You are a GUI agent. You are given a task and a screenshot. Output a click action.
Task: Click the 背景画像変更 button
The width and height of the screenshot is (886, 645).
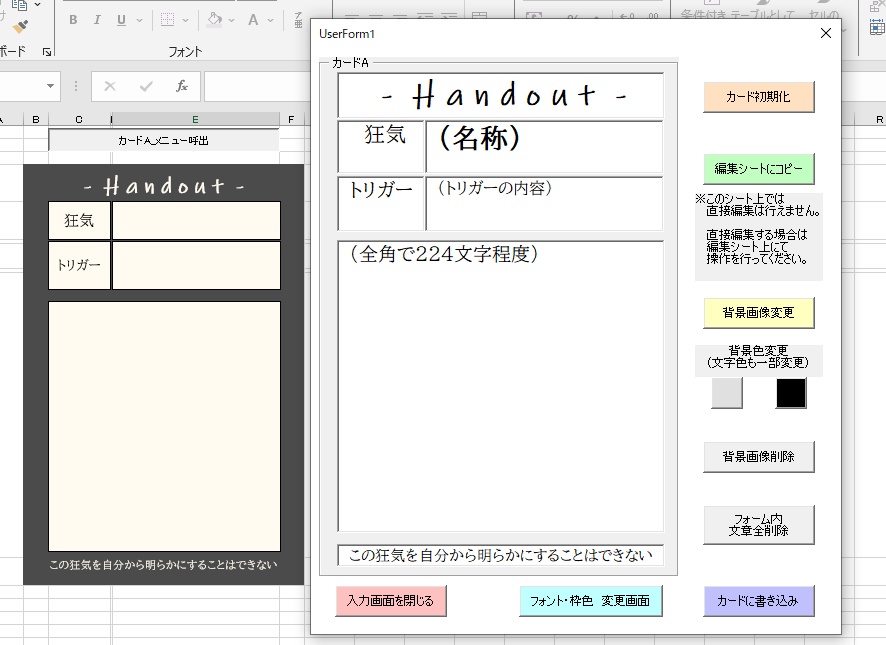758,313
